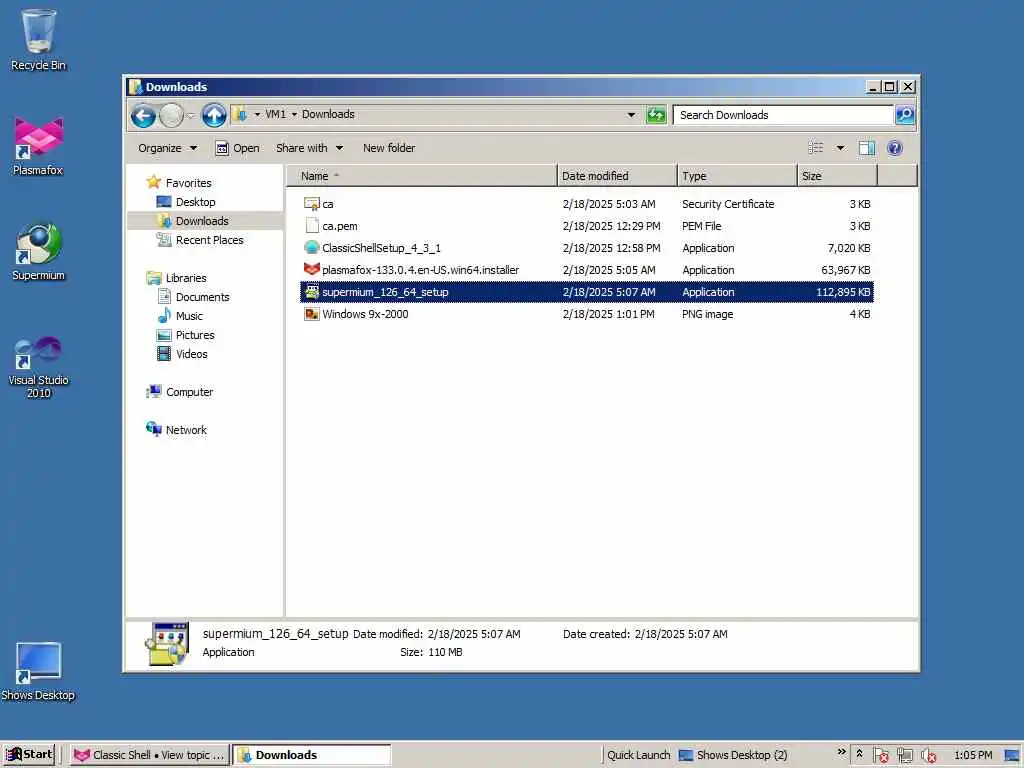Open the Organize menu
This screenshot has width=1024, height=768.
[167, 148]
